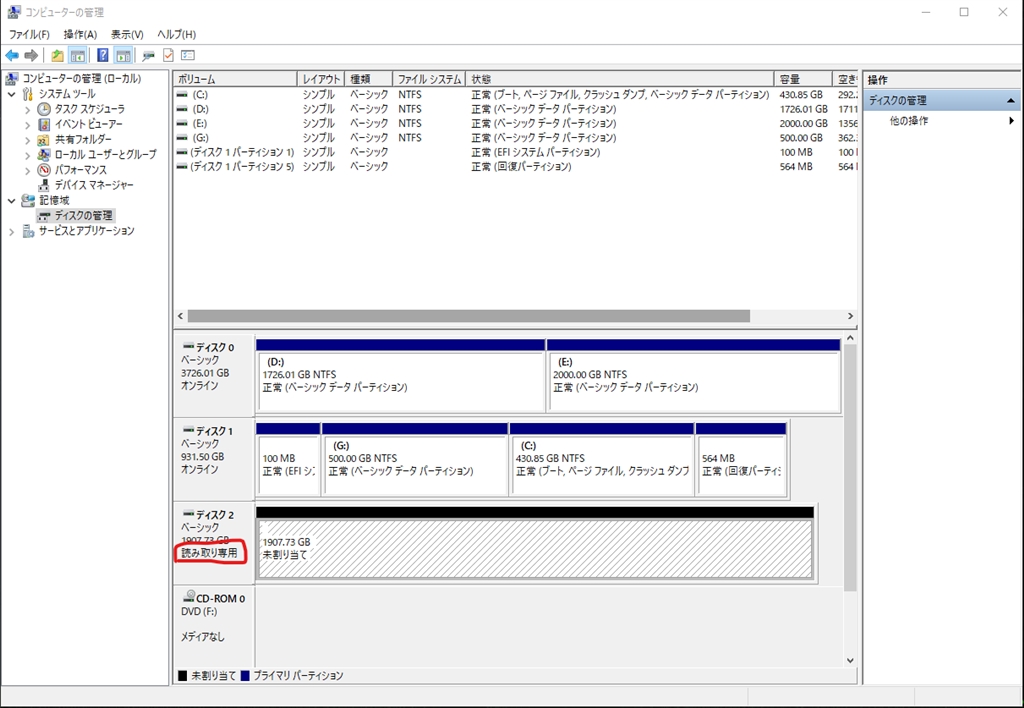Screen dimensions: 1024x708
Task: Expand the パフォーマンス node
Action: (27, 170)
